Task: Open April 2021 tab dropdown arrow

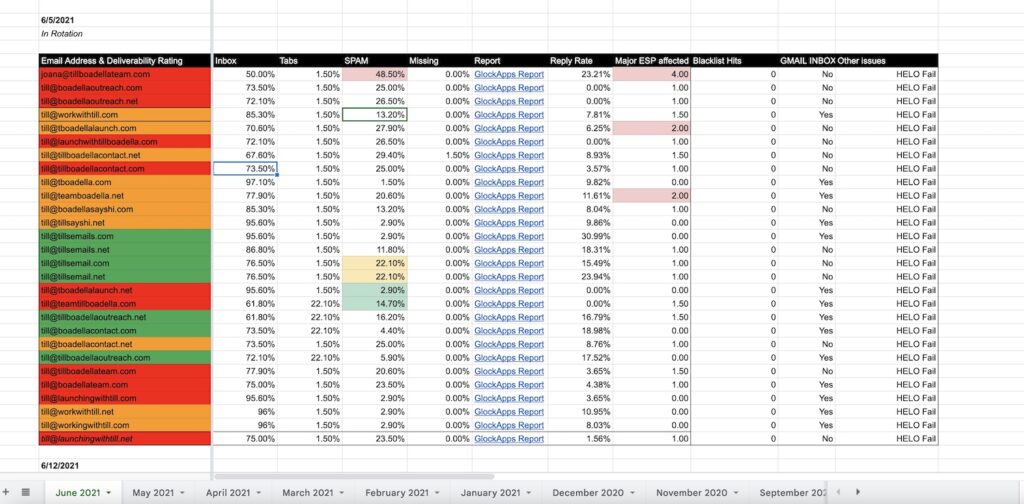Action: pyautogui.click(x=259, y=493)
